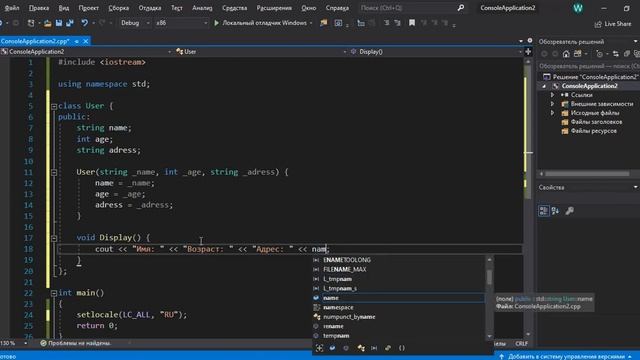The image size is (640, 360).
Task: Open the User class navigation dropdown
Action: [260, 52]
